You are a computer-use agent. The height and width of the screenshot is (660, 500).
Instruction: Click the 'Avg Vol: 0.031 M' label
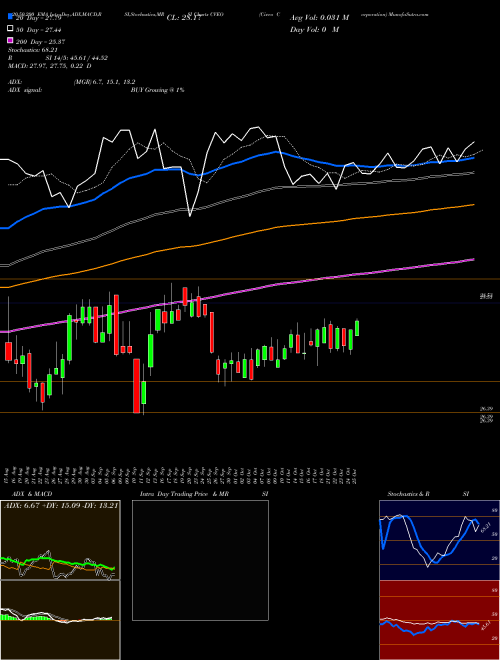click(320, 18)
